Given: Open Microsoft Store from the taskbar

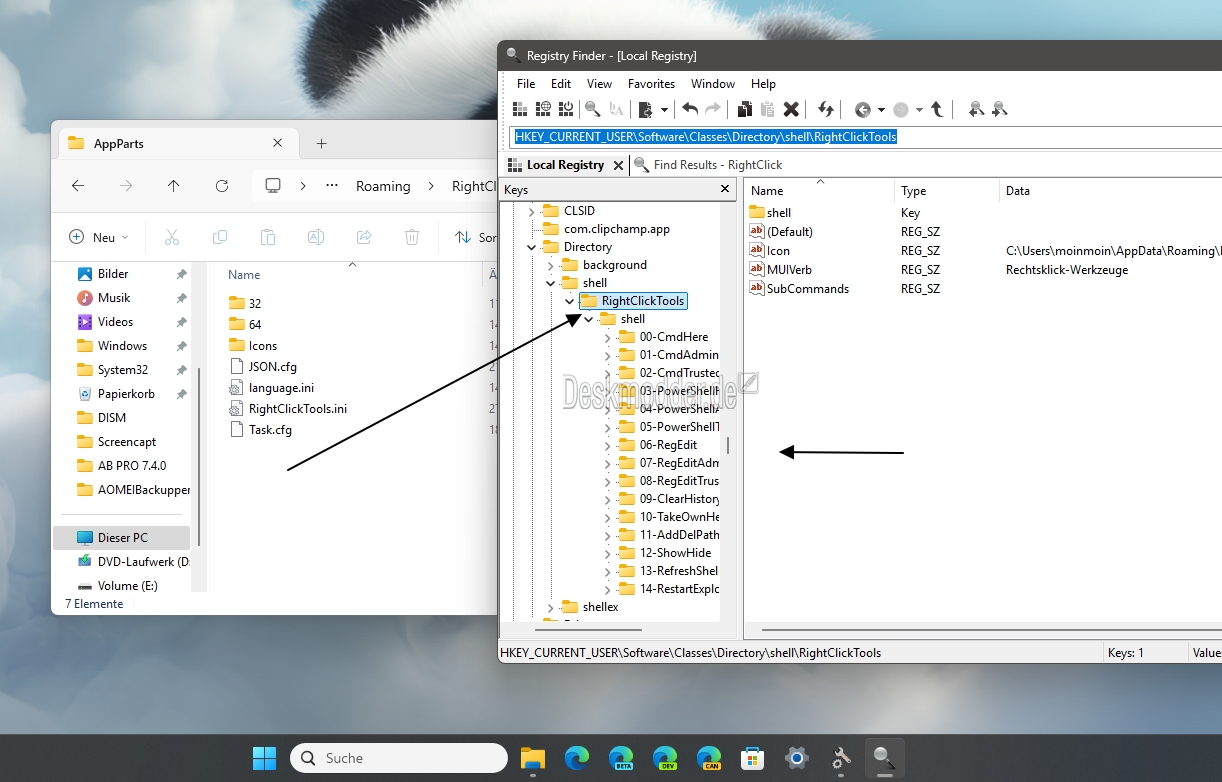Looking at the screenshot, I should click(752, 758).
